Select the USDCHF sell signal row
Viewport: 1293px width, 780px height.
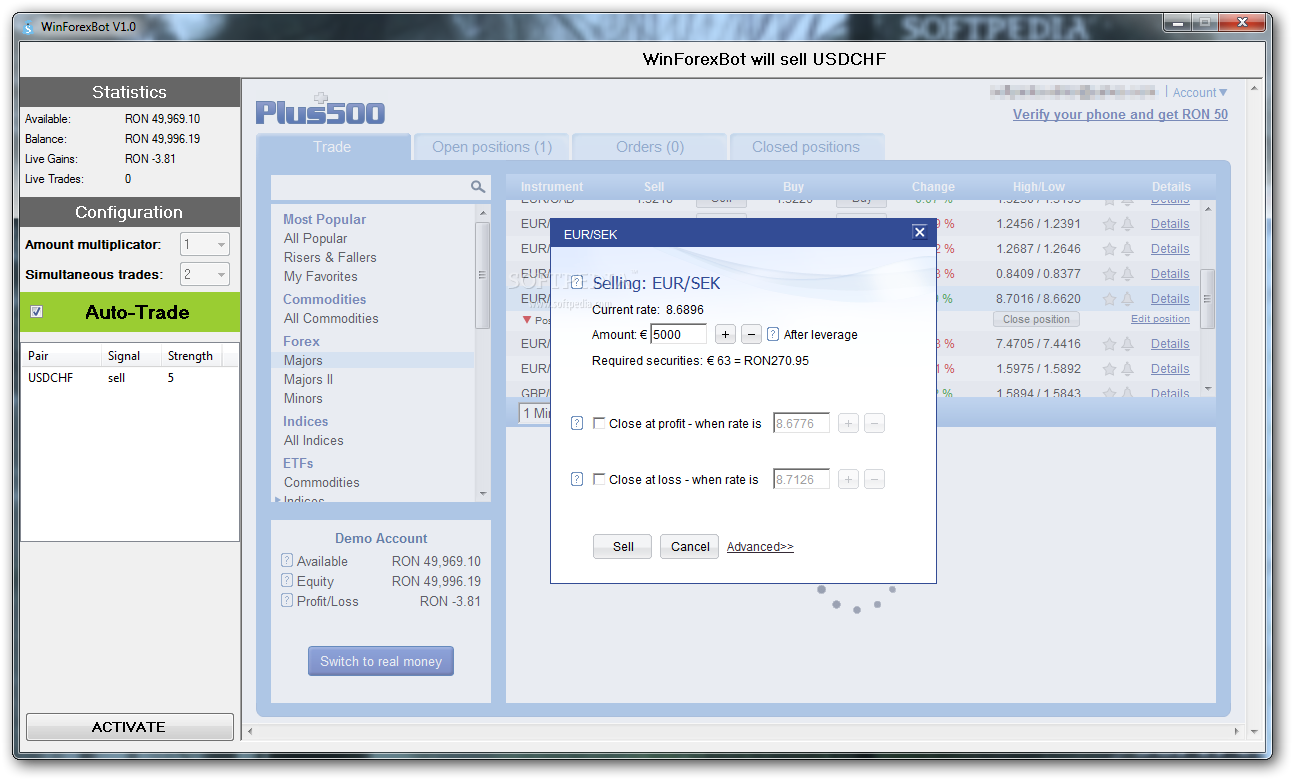tap(129, 378)
